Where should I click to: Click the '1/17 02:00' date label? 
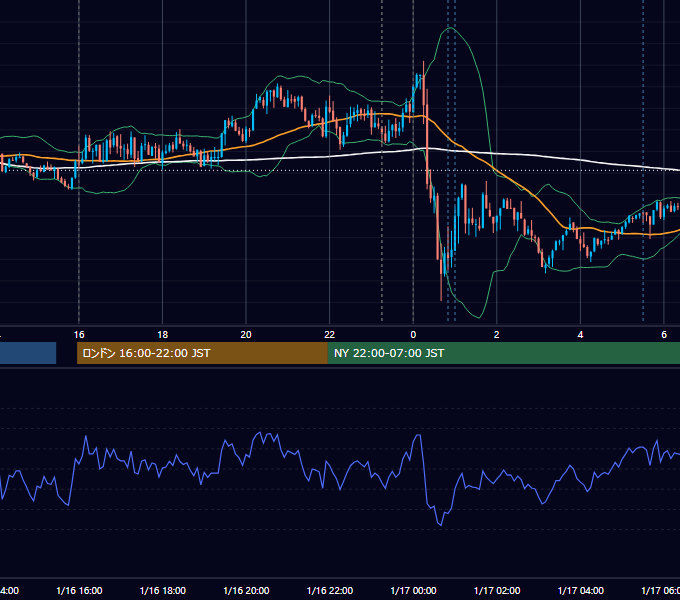coord(497,590)
